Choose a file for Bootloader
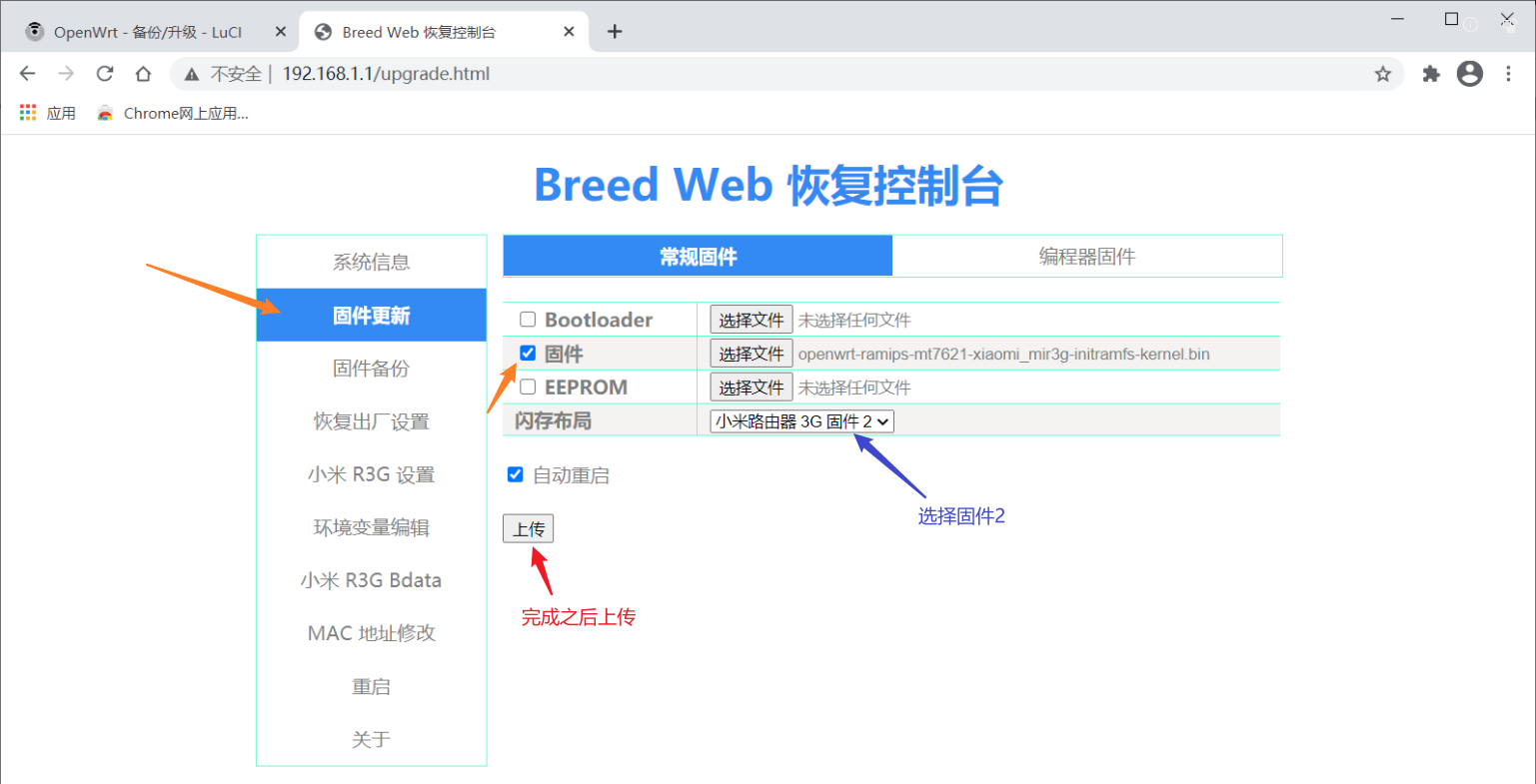1536x784 pixels. point(752,320)
